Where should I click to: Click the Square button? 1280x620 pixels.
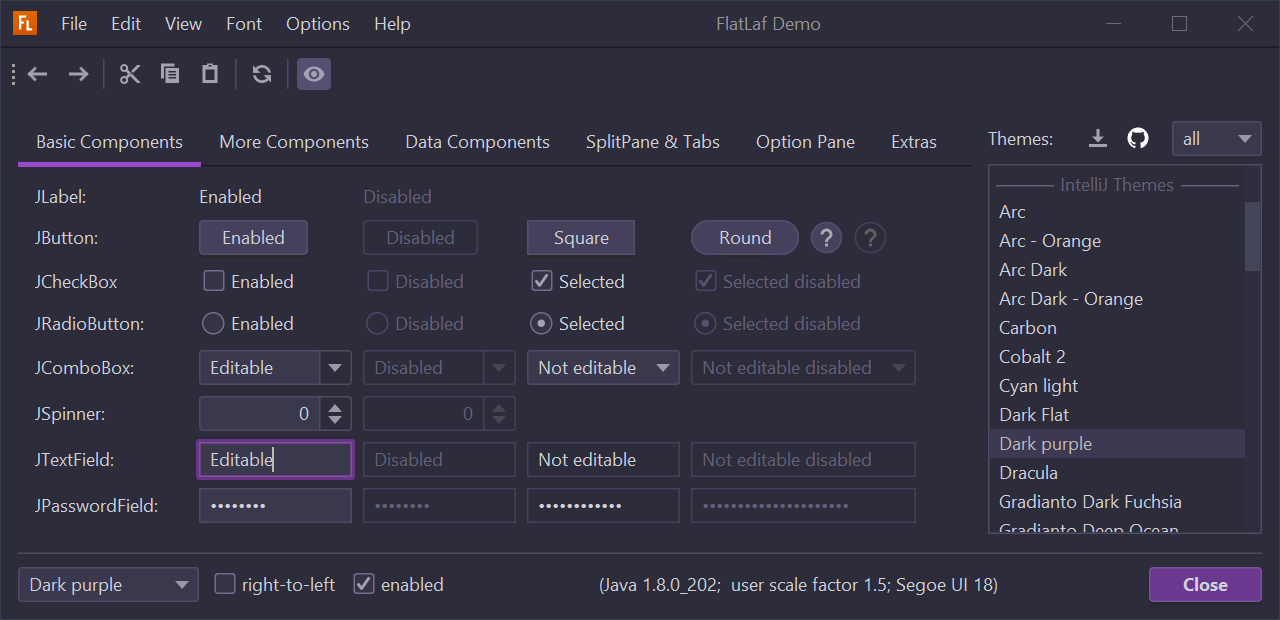click(581, 238)
